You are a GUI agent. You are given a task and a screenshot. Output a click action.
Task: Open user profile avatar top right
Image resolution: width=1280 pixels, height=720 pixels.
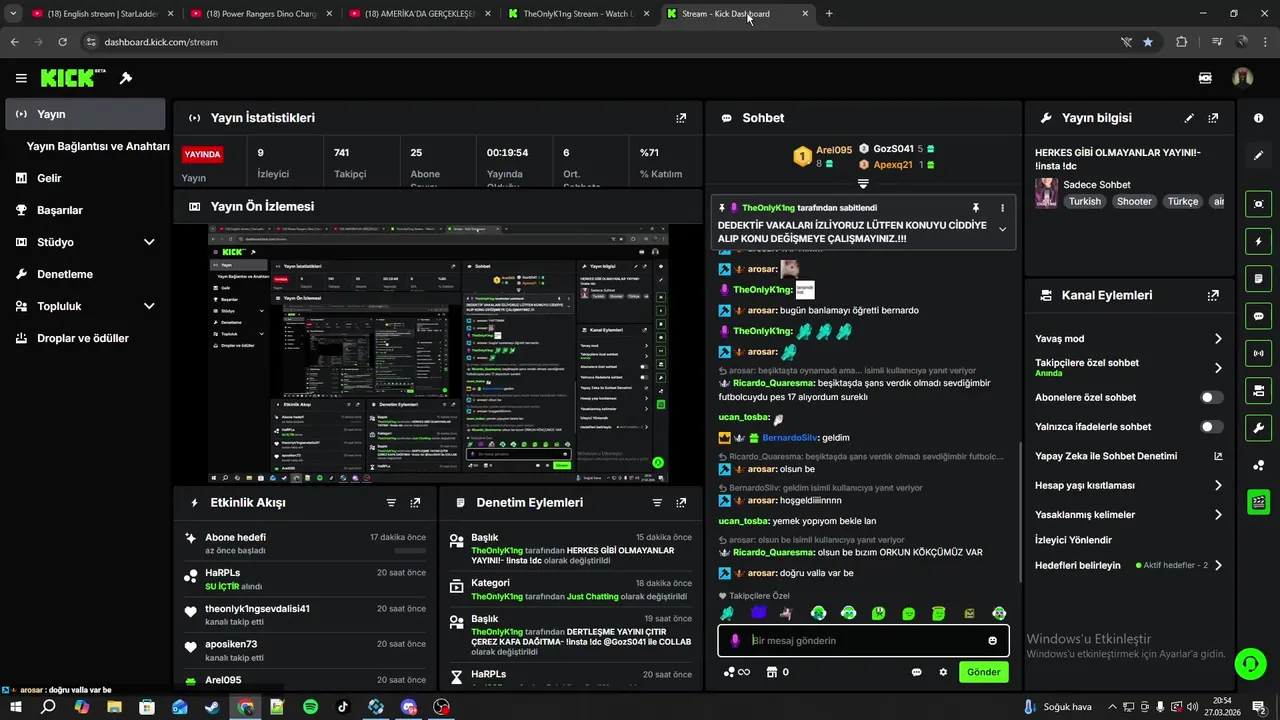[1242, 78]
